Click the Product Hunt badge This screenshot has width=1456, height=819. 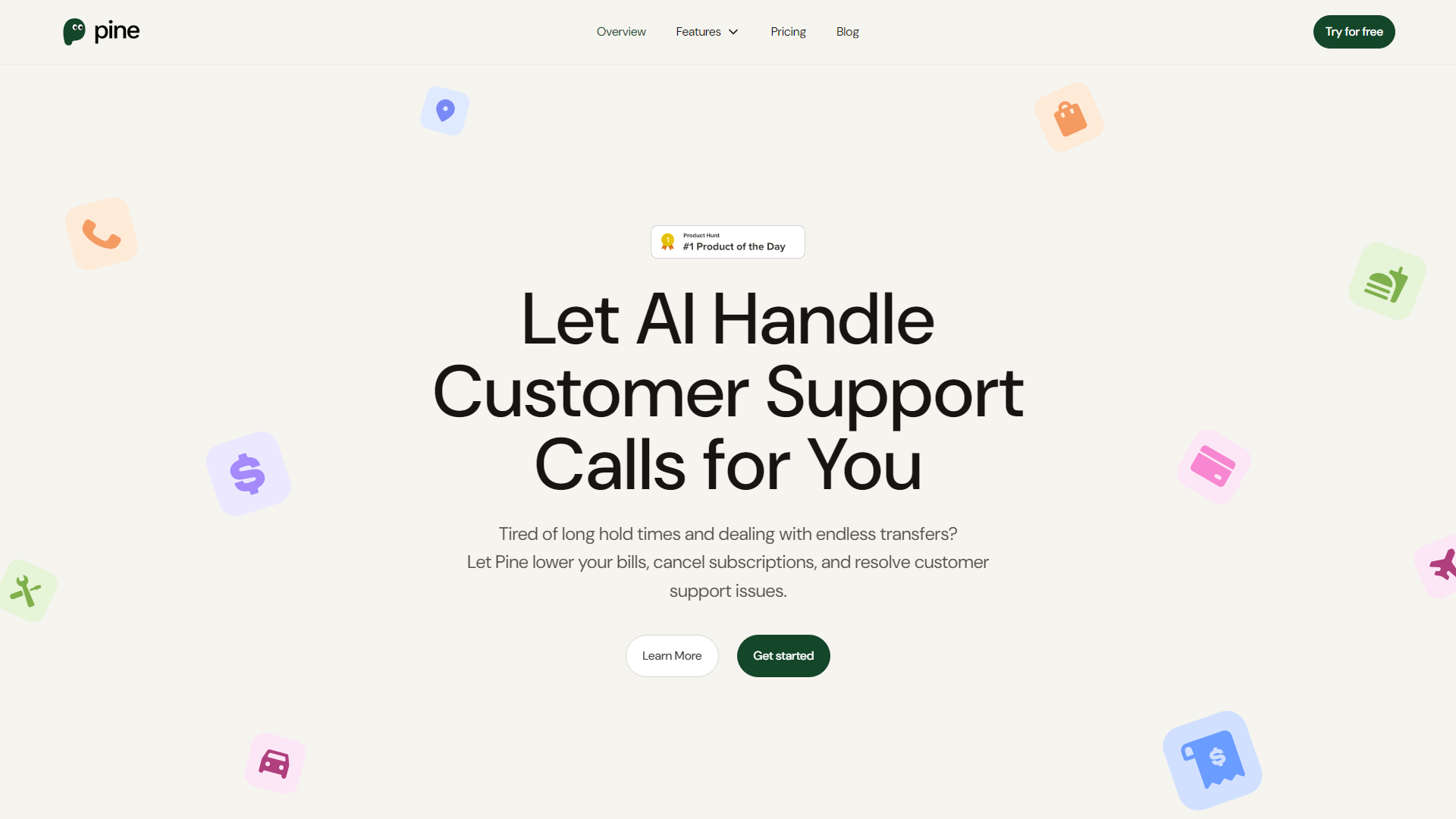pyautogui.click(x=727, y=241)
